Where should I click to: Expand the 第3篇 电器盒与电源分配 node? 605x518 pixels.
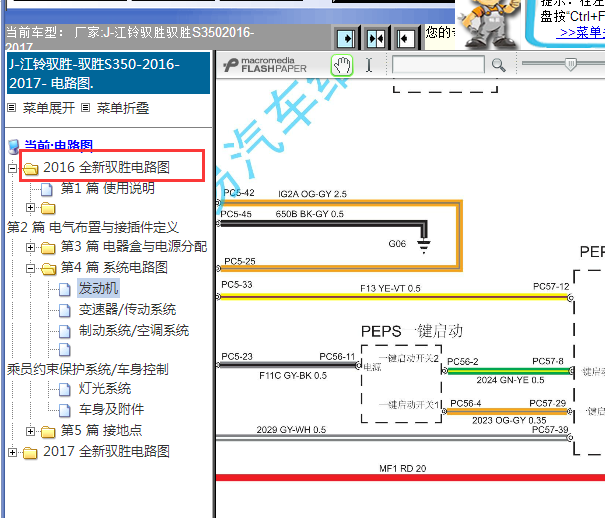pyautogui.click(x=30, y=247)
